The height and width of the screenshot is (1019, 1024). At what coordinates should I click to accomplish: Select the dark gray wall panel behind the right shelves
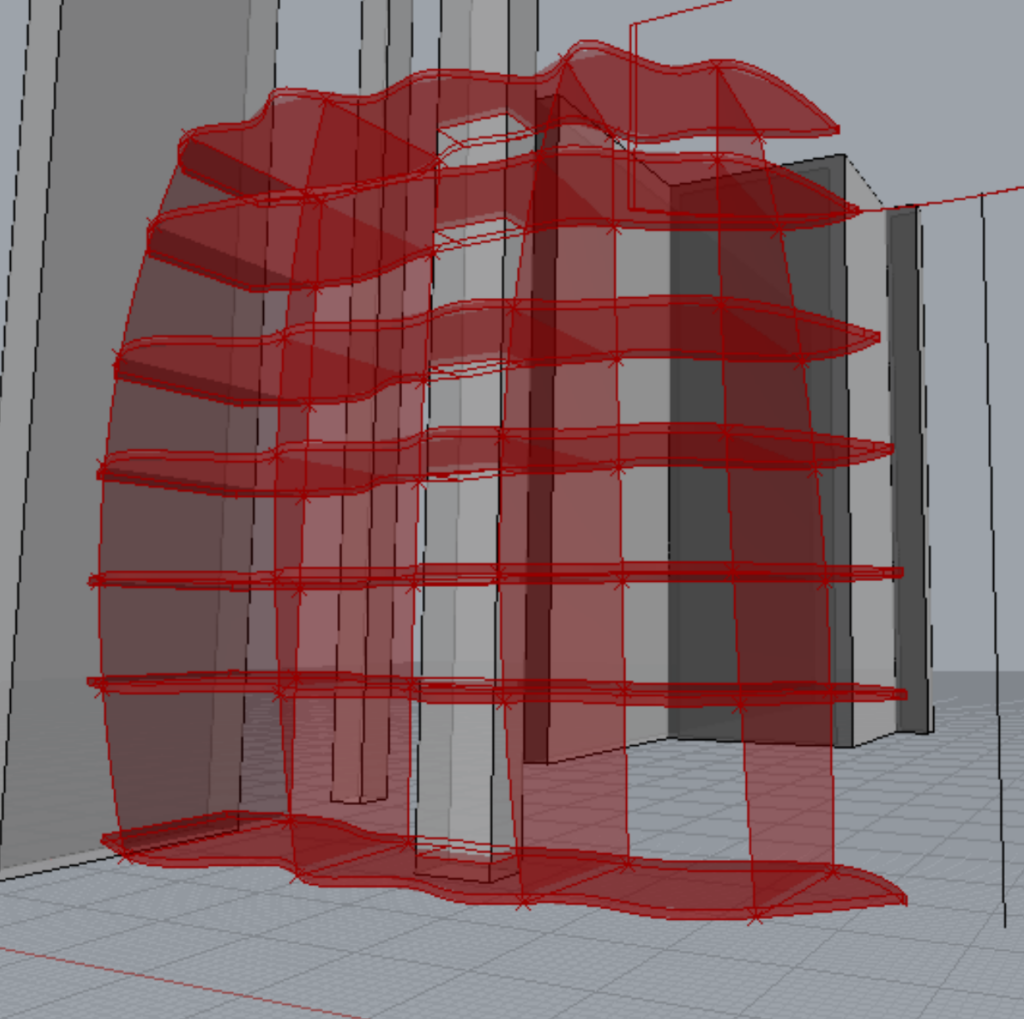pyautogui.click(x=761, y=451)
